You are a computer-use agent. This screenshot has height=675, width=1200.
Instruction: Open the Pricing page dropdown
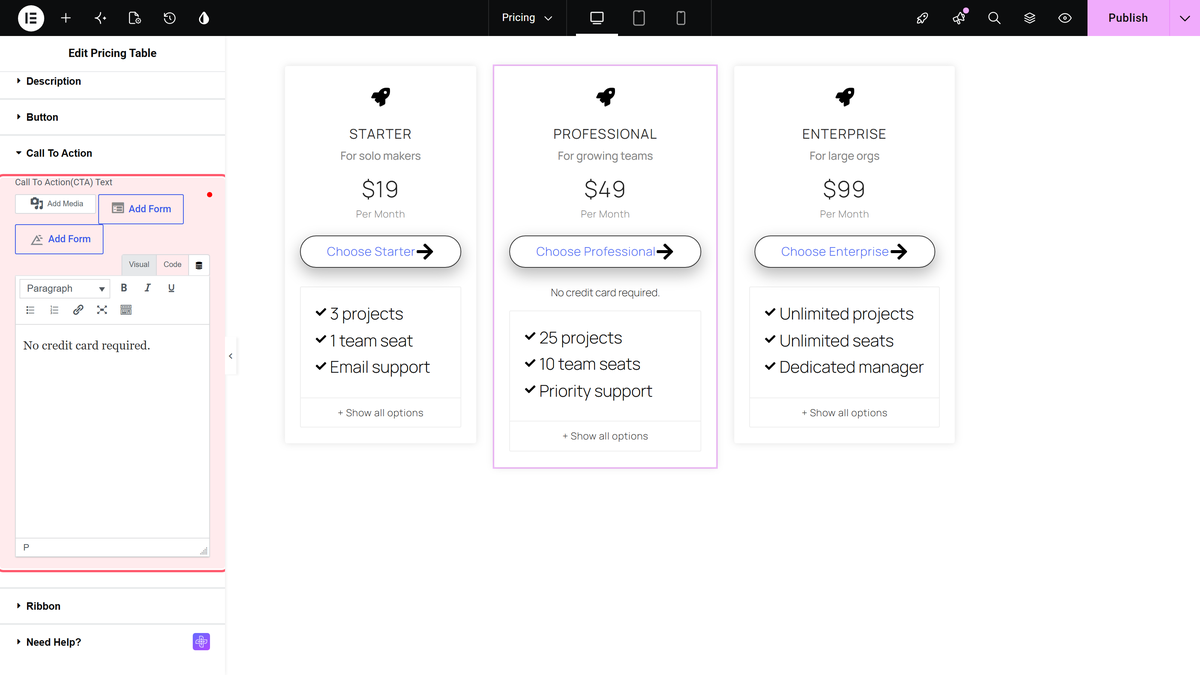pos(527,18)
